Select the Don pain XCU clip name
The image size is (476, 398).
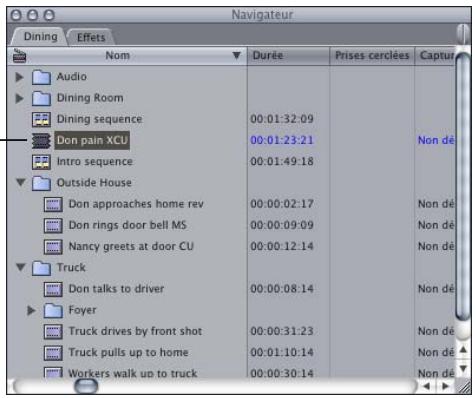(92, 140)
